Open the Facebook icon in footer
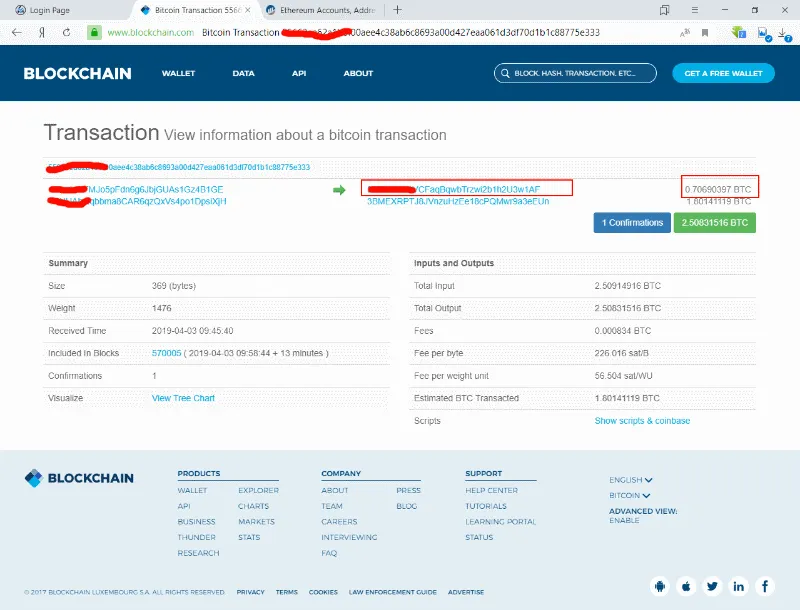The height and width of the screenshot is (610, 800). point(765,587)
